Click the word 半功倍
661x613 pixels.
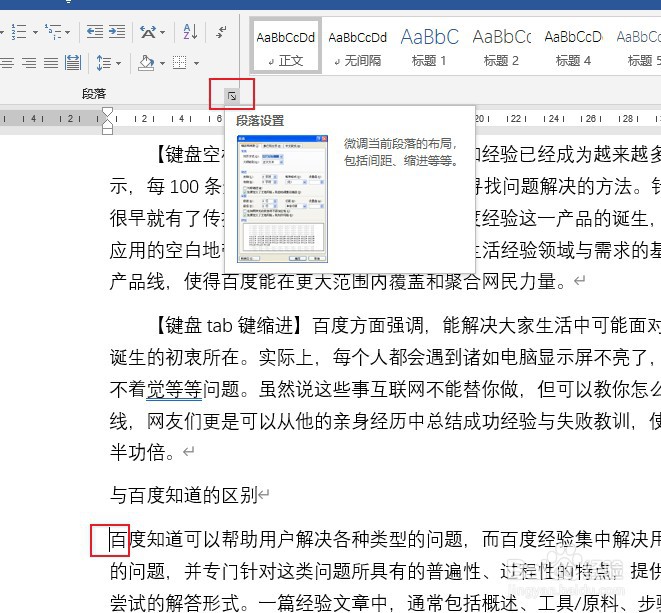pyautogui.click(x=137, y=452)
